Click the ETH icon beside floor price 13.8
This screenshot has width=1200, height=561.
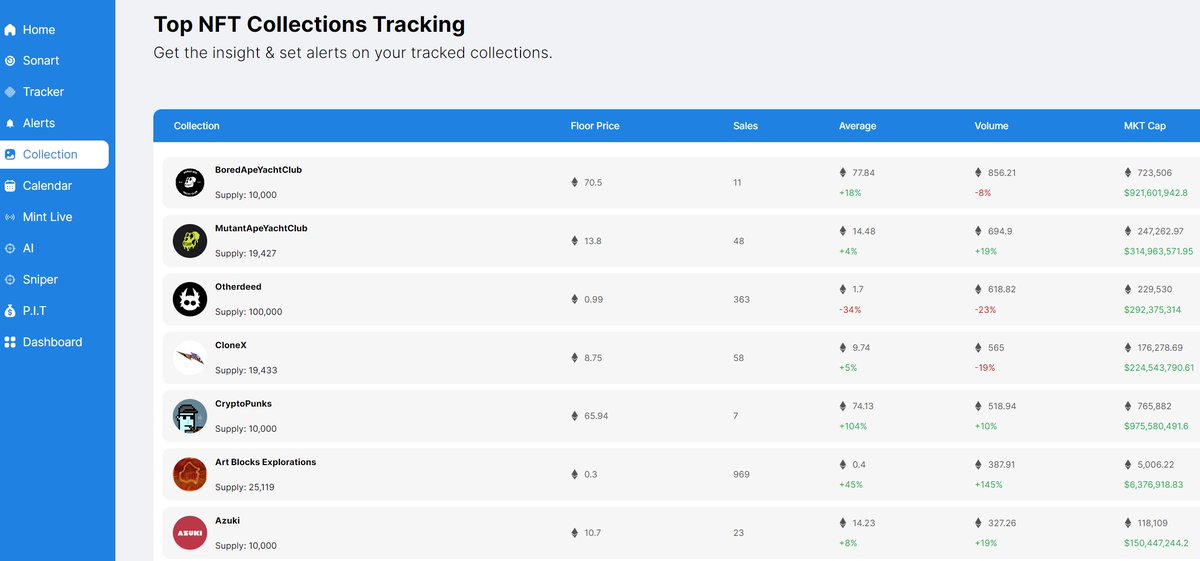[x=574, y=241]
